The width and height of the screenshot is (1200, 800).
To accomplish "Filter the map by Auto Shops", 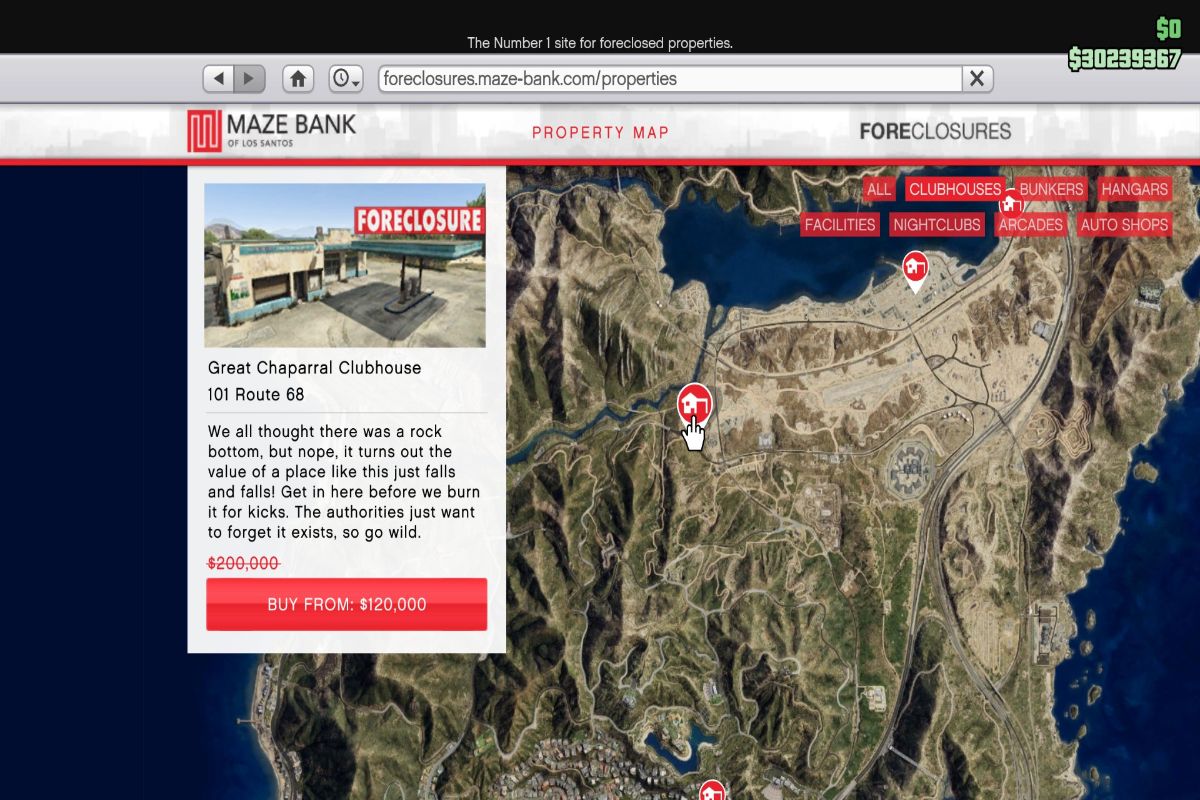I will tap(1124, 225).
